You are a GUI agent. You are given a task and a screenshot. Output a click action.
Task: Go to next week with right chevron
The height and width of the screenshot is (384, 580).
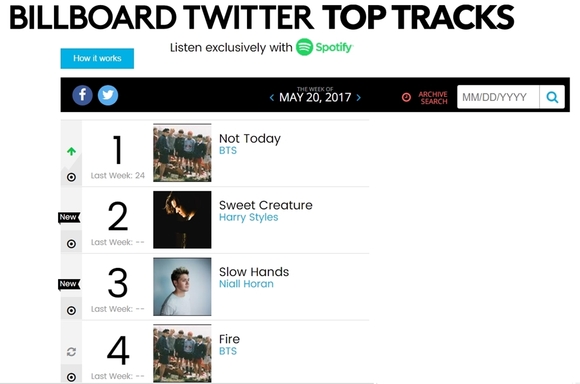tap(358, 97)
